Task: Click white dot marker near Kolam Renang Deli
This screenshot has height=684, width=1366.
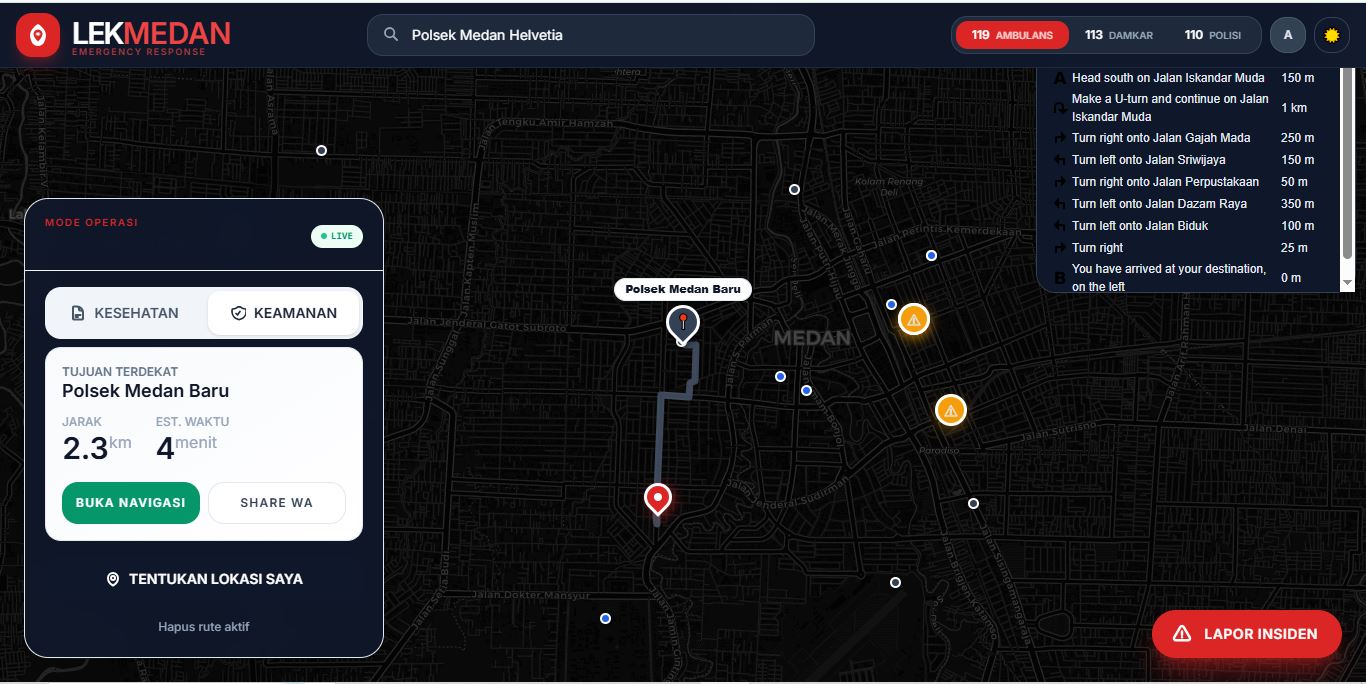Action: (794, 189)
